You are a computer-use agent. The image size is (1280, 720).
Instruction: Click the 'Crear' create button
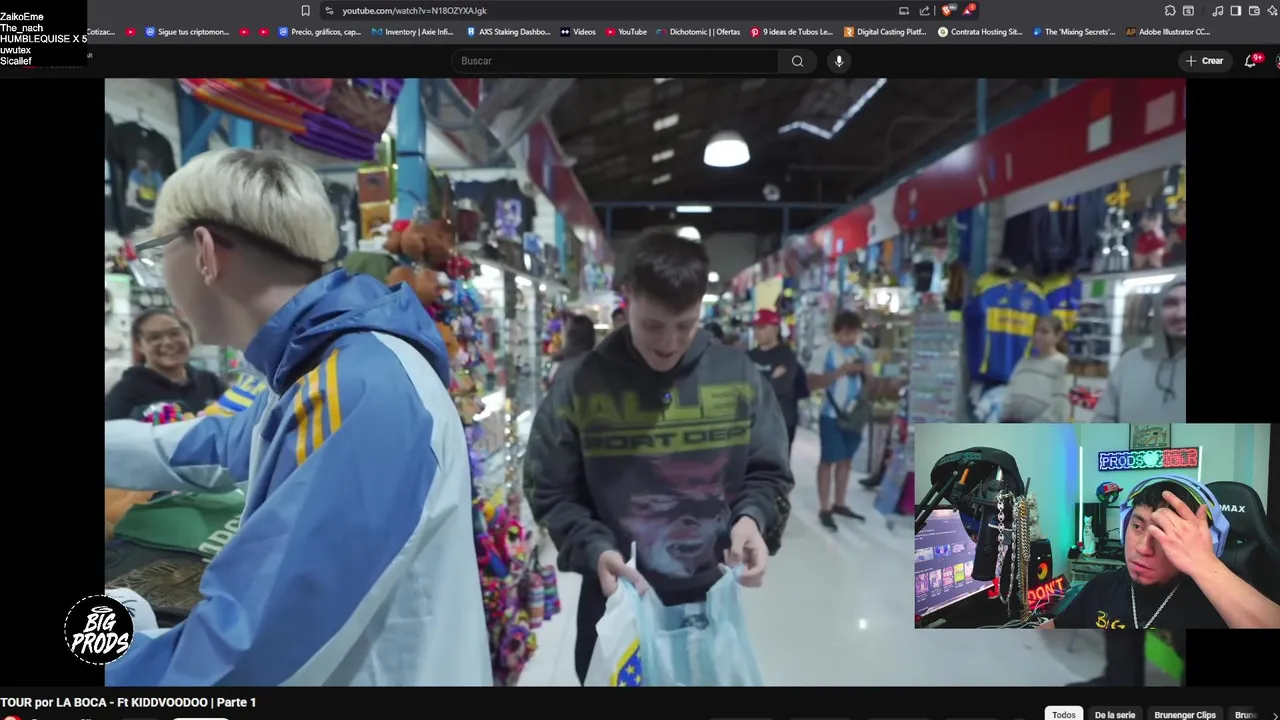tap(1204, 61)
